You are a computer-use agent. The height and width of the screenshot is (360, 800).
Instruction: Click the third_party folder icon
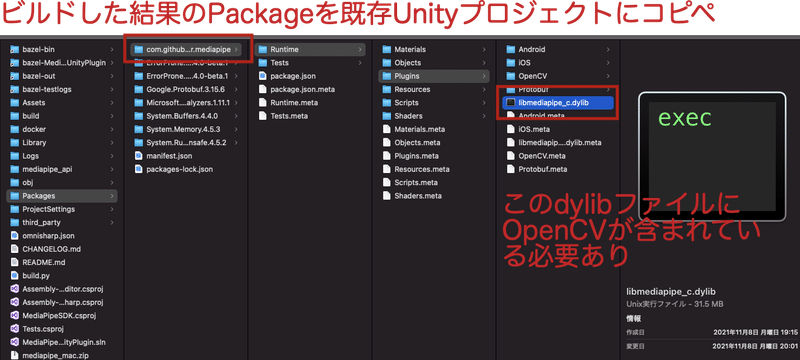pos(15,222)
